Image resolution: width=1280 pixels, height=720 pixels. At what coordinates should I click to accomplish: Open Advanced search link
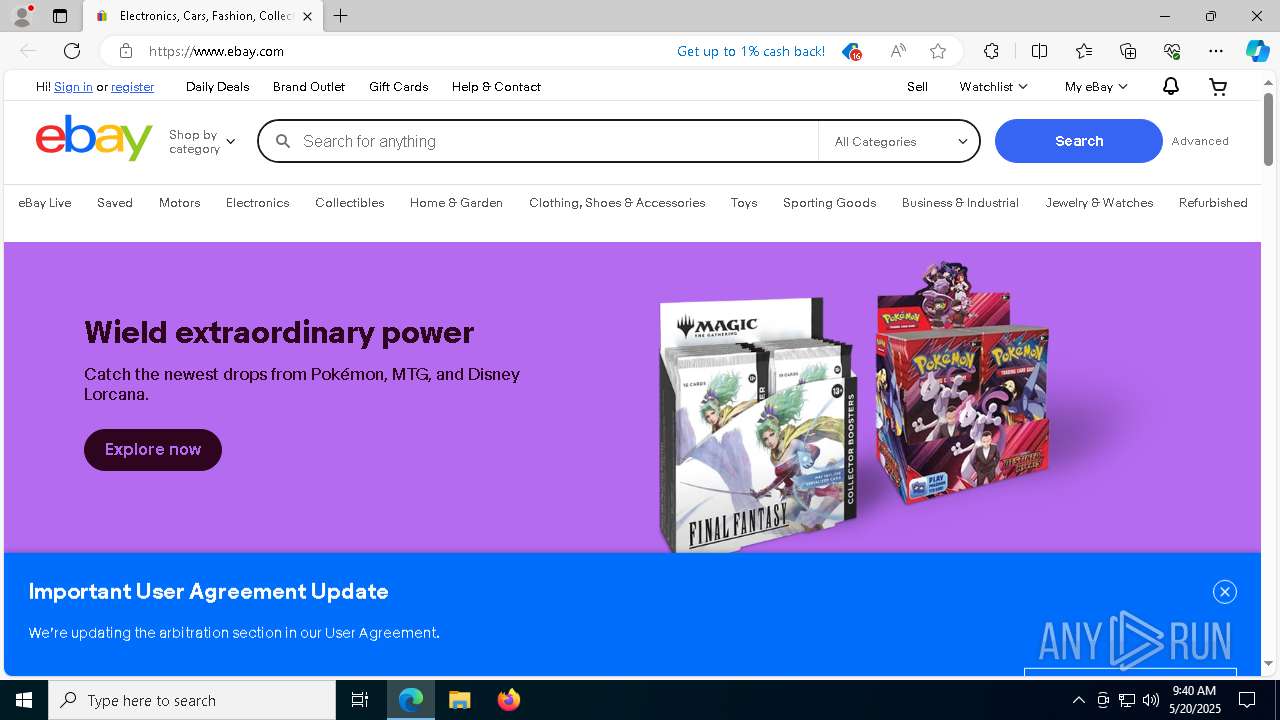pyautogui.click(x=1200, y=141)
